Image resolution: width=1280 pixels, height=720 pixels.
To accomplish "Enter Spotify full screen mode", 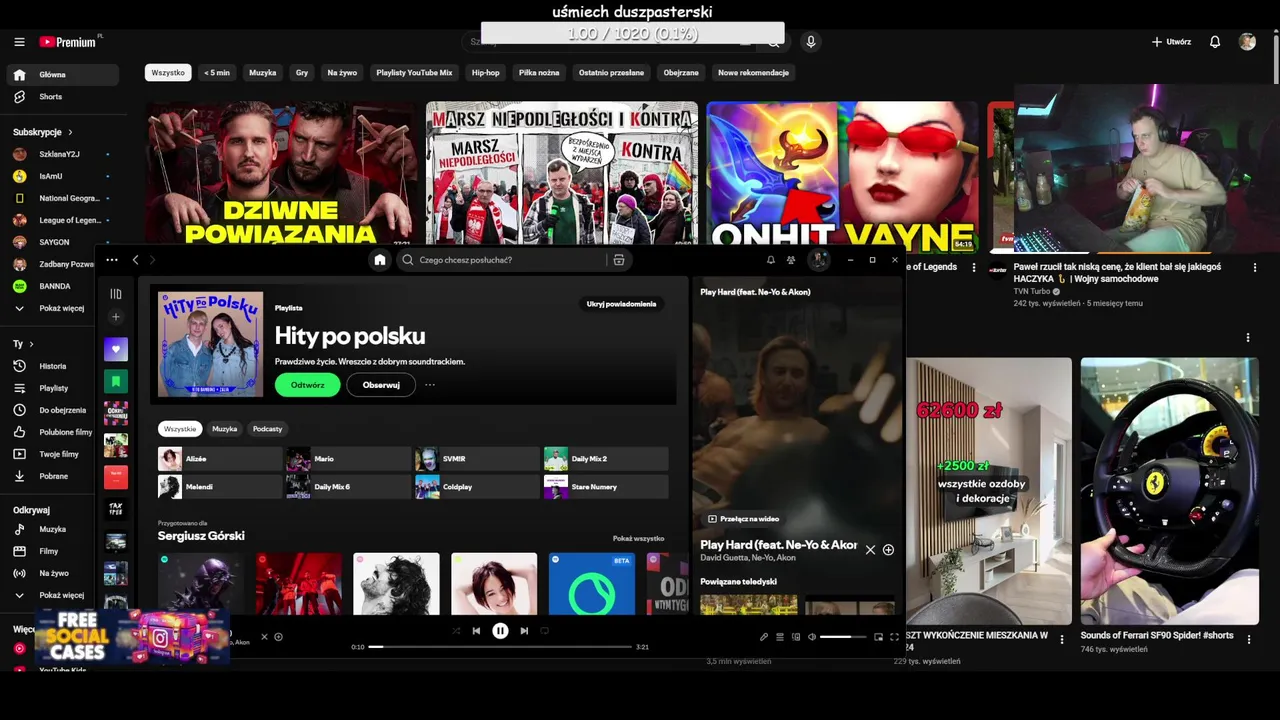I will click(895, 637).
